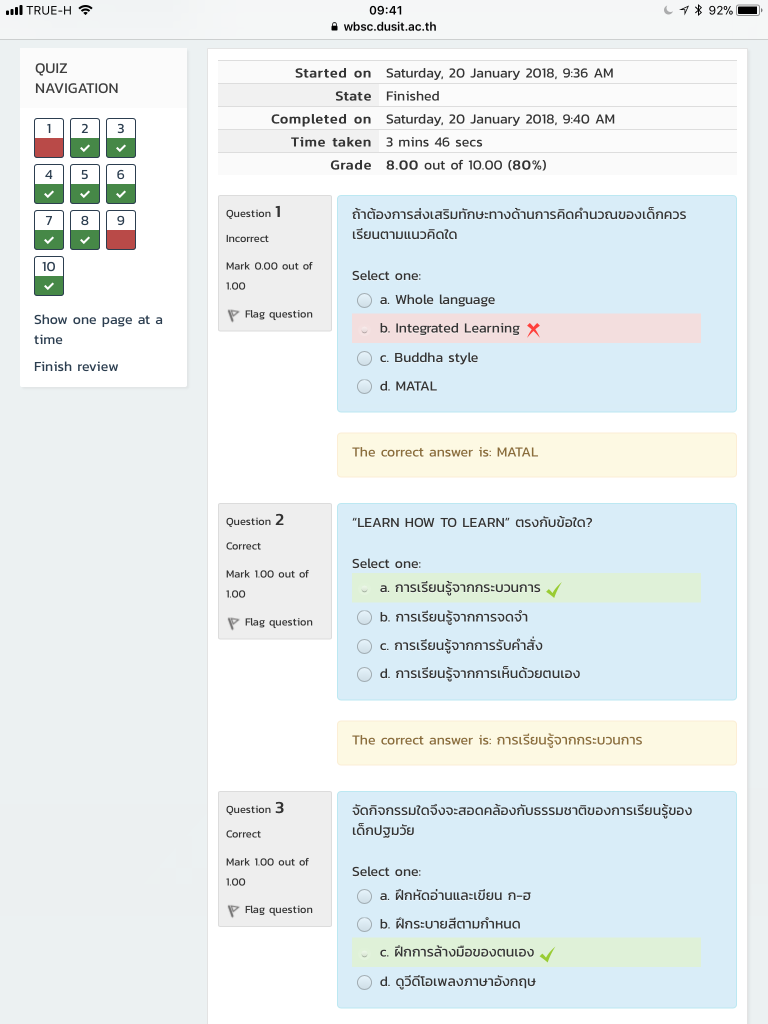768x1024 pixels.
Task: Select radio option 'd. MATAL'
Action: 365,386
